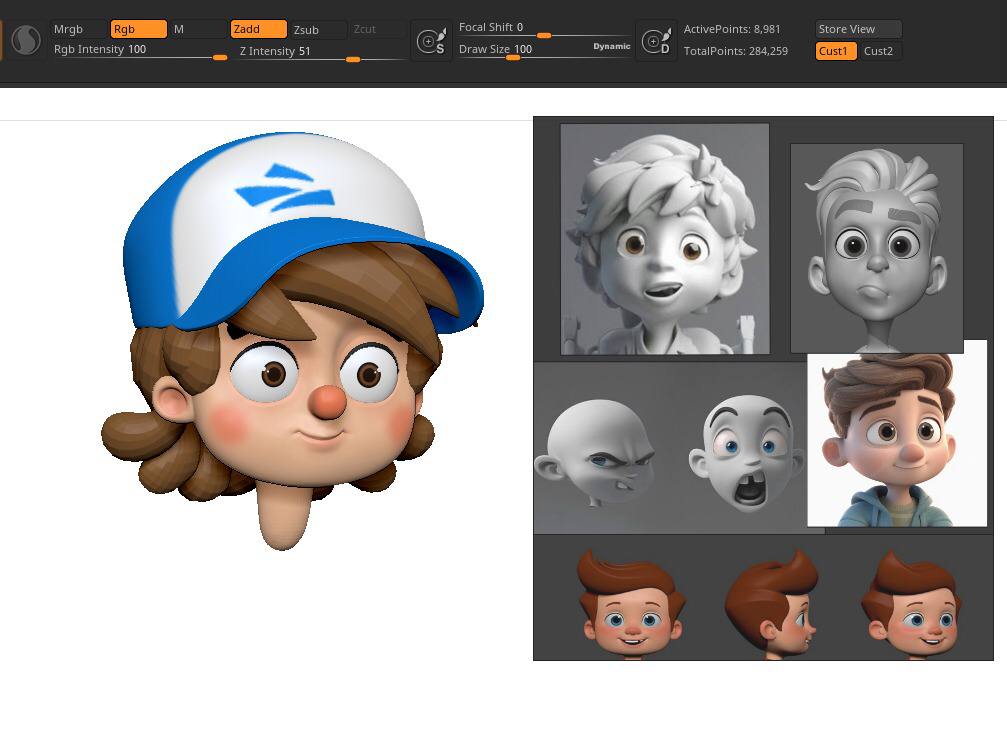Click the brush depth D icon
The width and height of the screenshot is (1007, 743).
click(x=656, y=42)
